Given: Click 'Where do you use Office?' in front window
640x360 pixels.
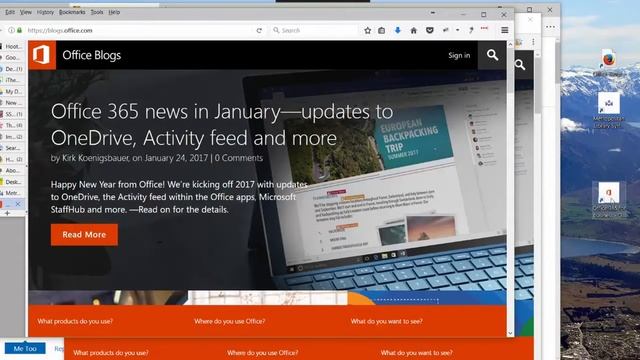Looking at the screenshot, I should pos(230,321).
